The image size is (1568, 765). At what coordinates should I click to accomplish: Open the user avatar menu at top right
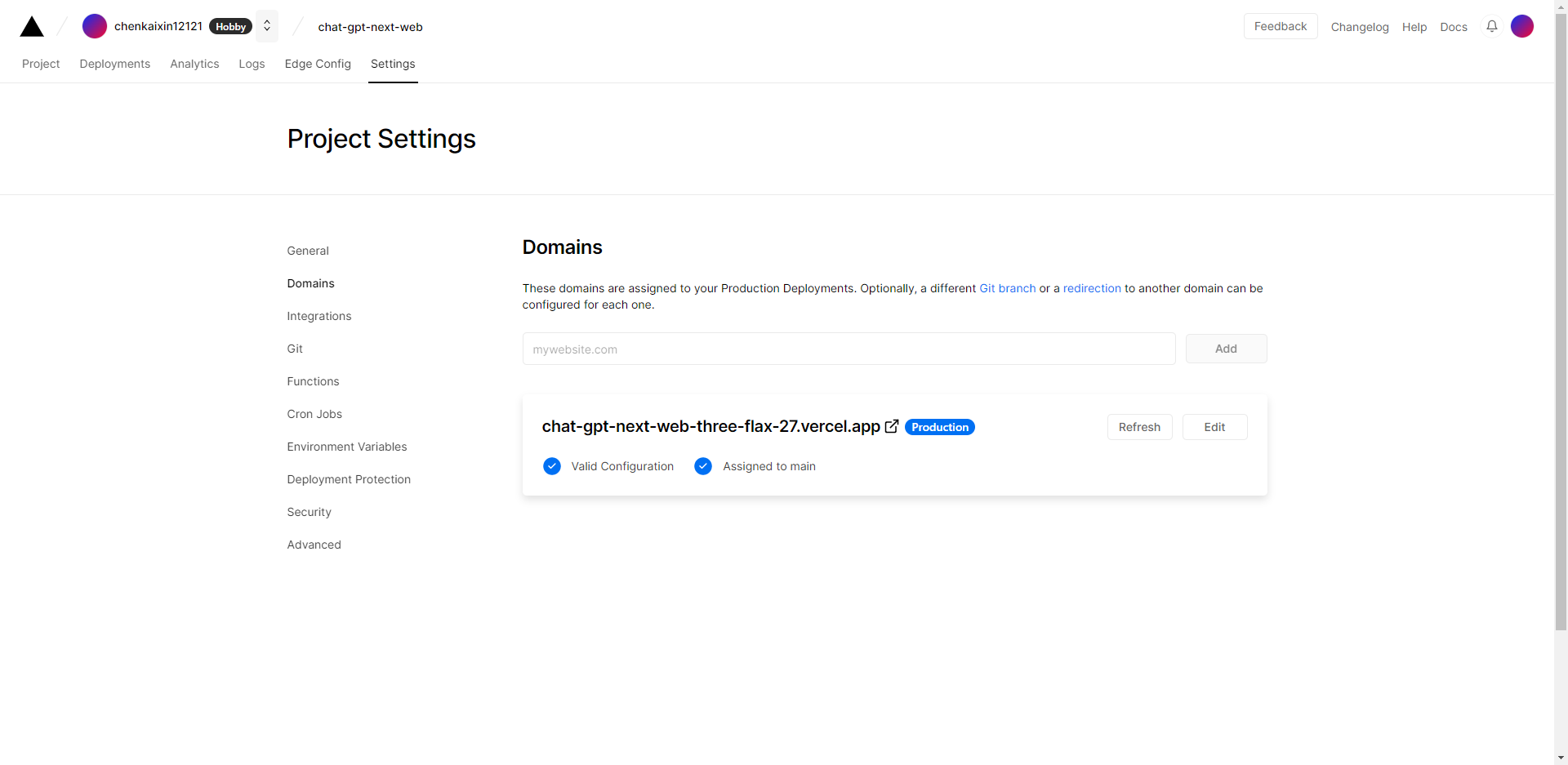pyautogui.click(x=1522, y=26)
